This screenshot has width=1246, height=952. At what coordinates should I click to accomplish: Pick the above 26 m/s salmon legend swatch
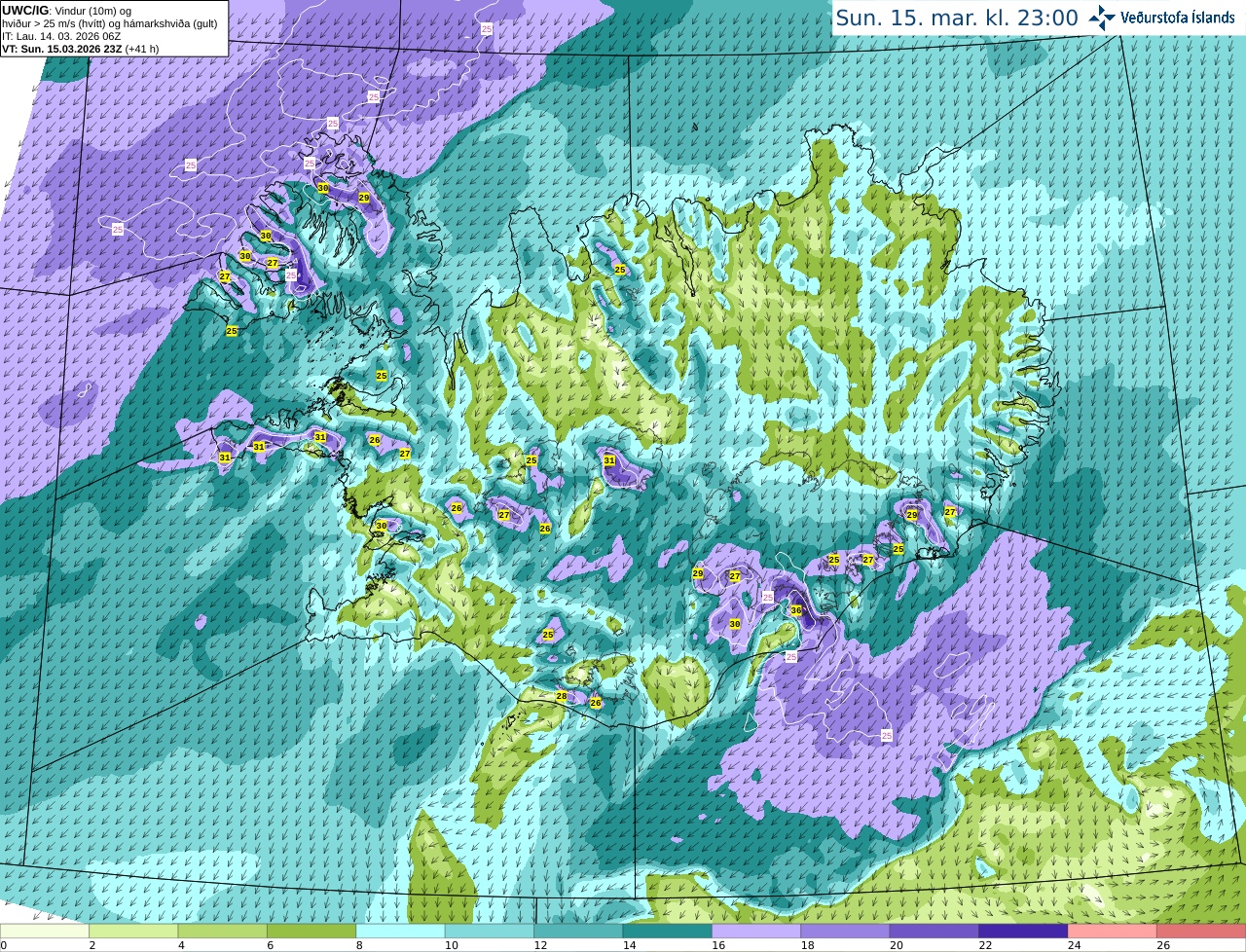coord(1201,932)
